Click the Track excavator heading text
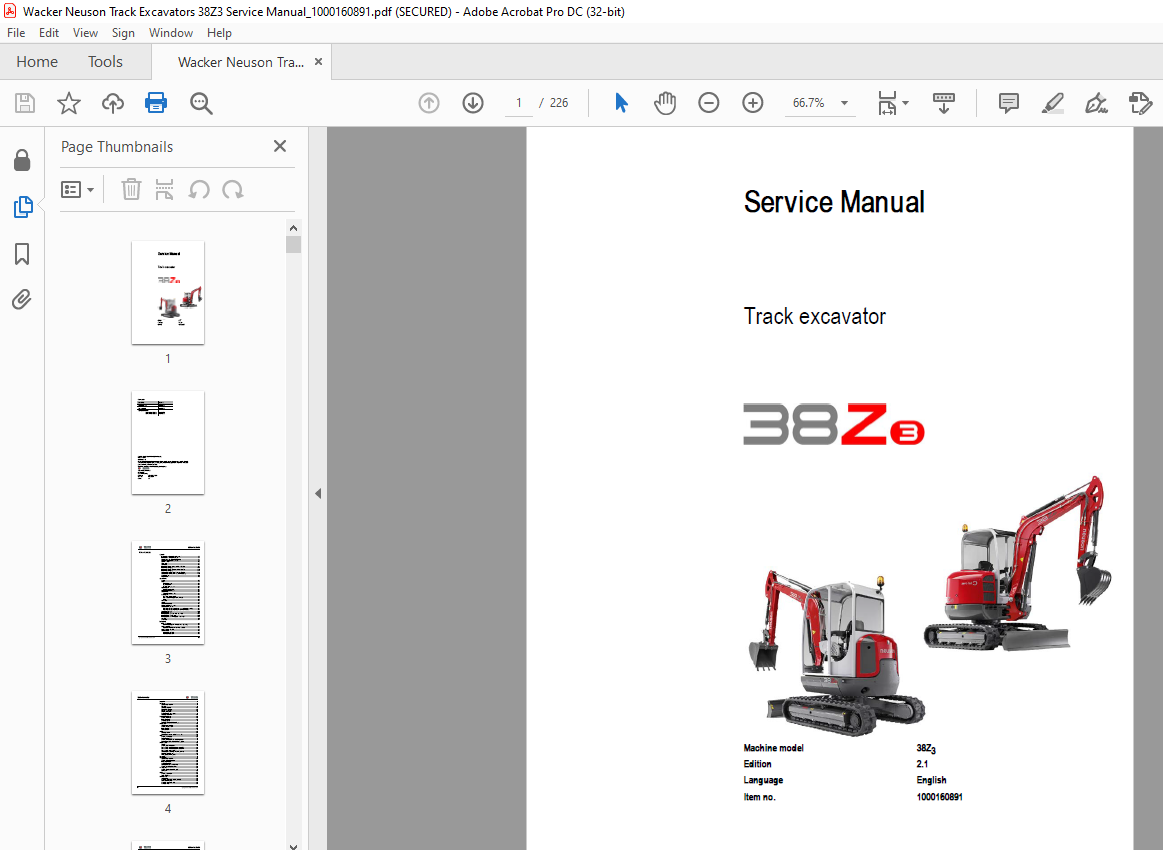1163x850 pixels. pos(814,316)
